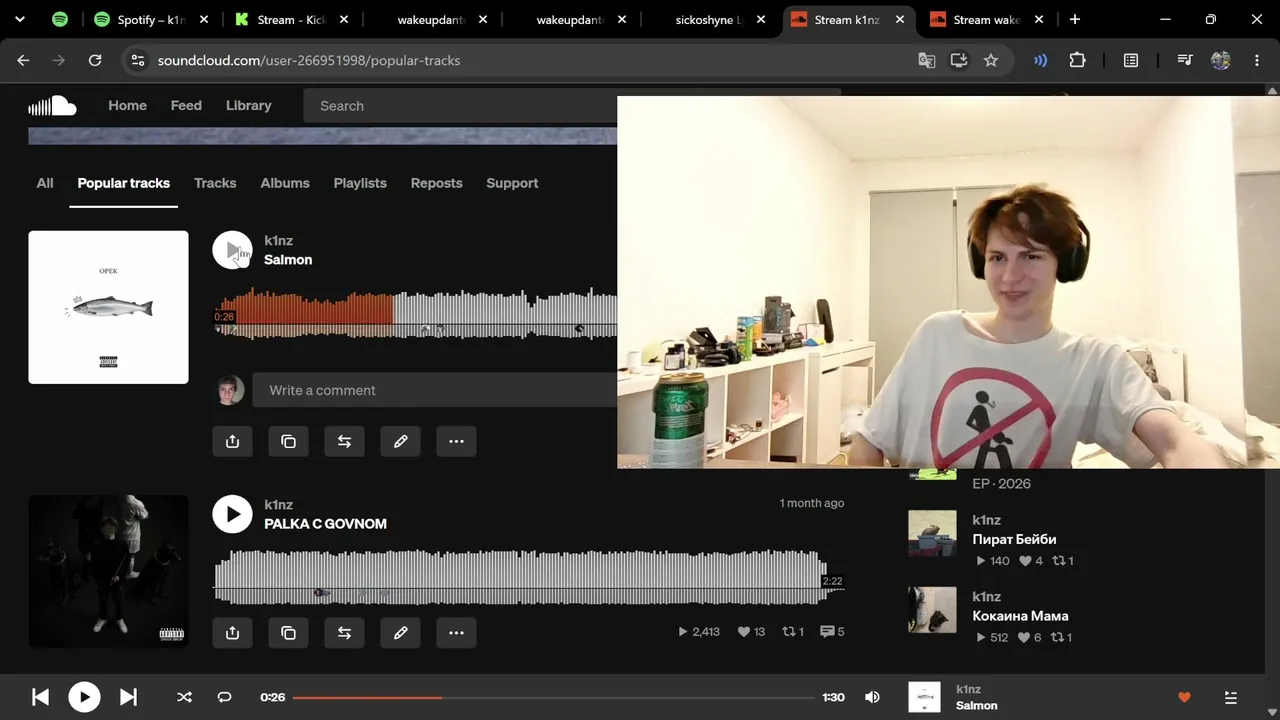Image resolution: width=1280 pixels, height=720 pixels.
Task: Open the Пират Бейби track link
Action: (1014, 539)
